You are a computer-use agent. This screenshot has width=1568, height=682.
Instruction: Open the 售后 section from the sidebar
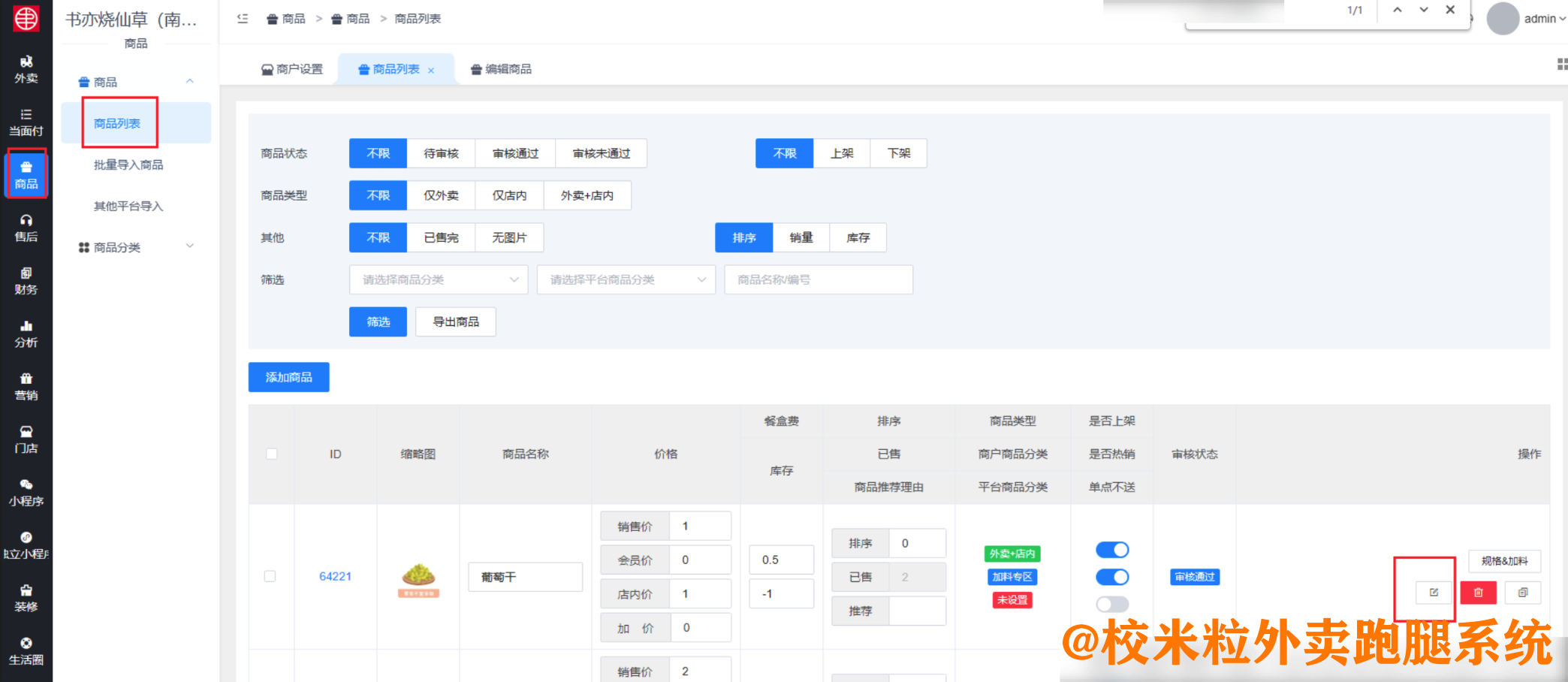point(26,226)
